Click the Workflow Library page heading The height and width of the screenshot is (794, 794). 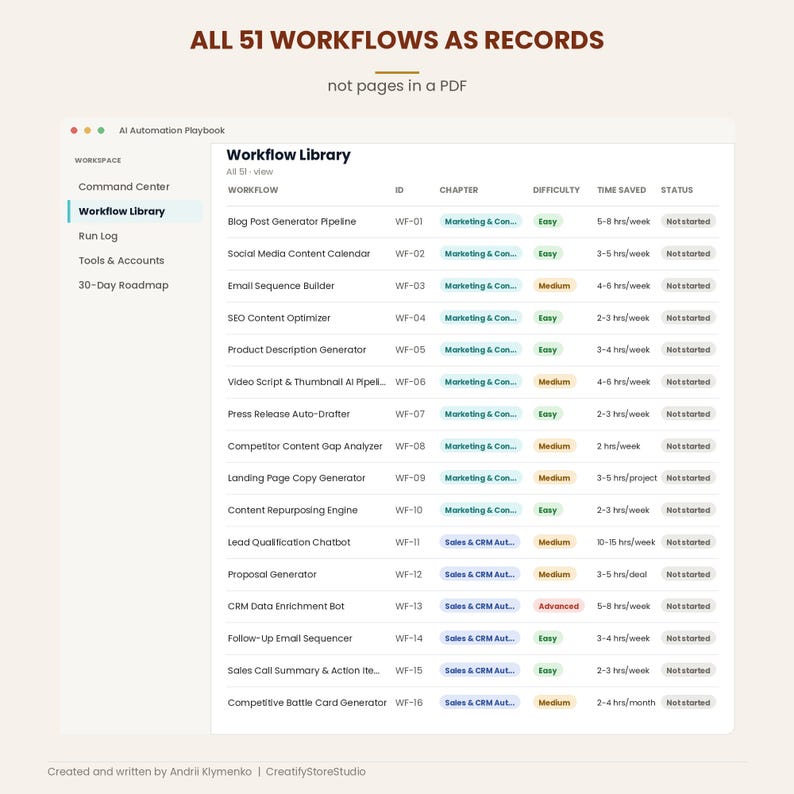pos(288,155)
